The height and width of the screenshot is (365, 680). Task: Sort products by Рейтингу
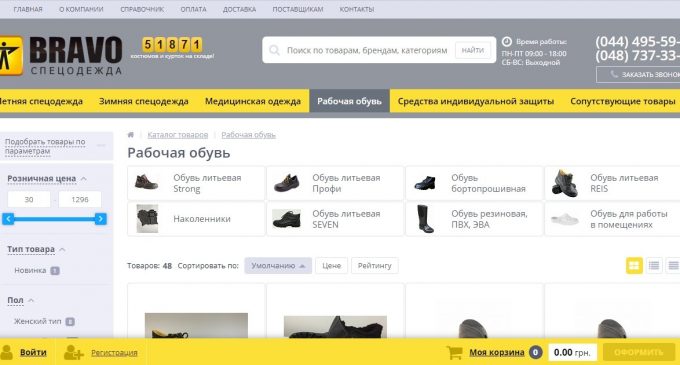click(375, 266)
